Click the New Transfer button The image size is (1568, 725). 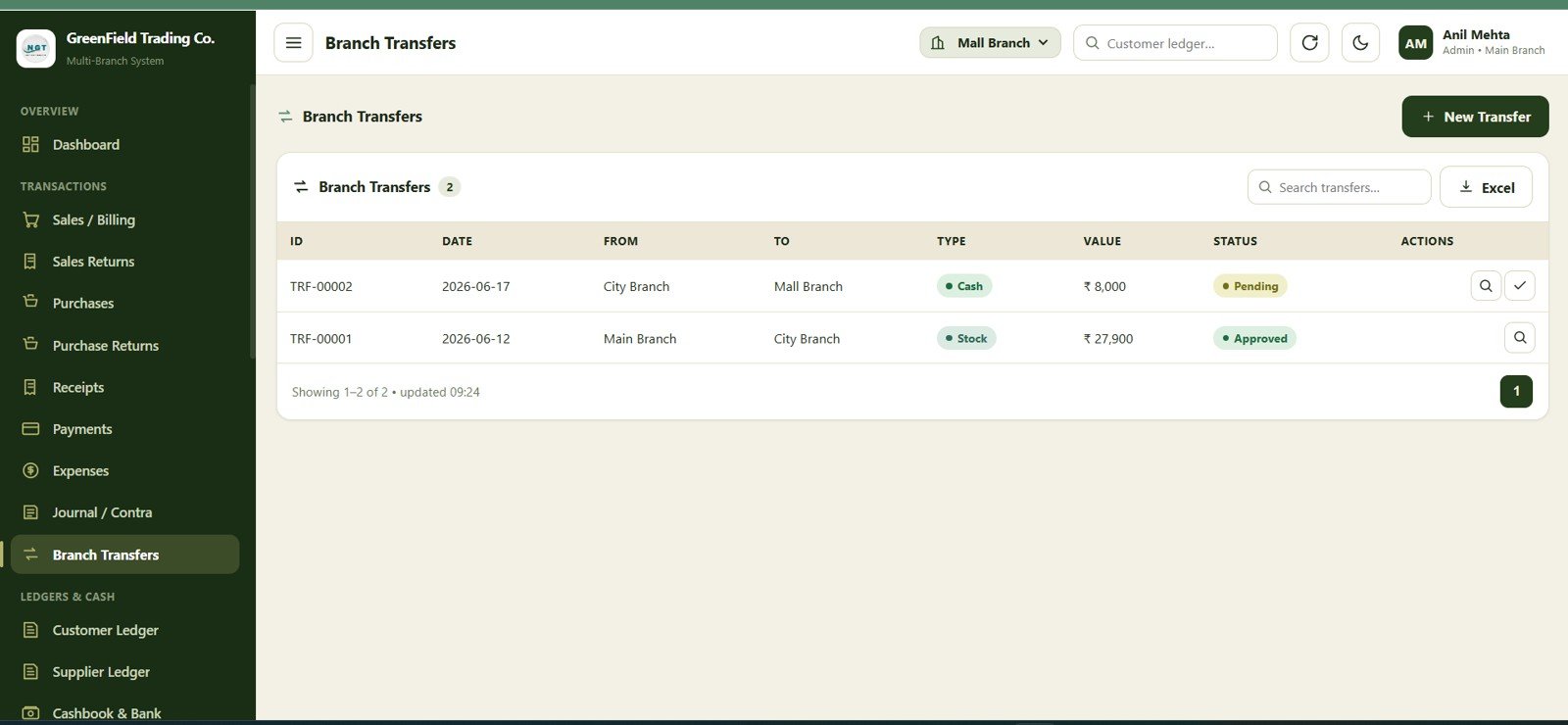click(1475, 117)
